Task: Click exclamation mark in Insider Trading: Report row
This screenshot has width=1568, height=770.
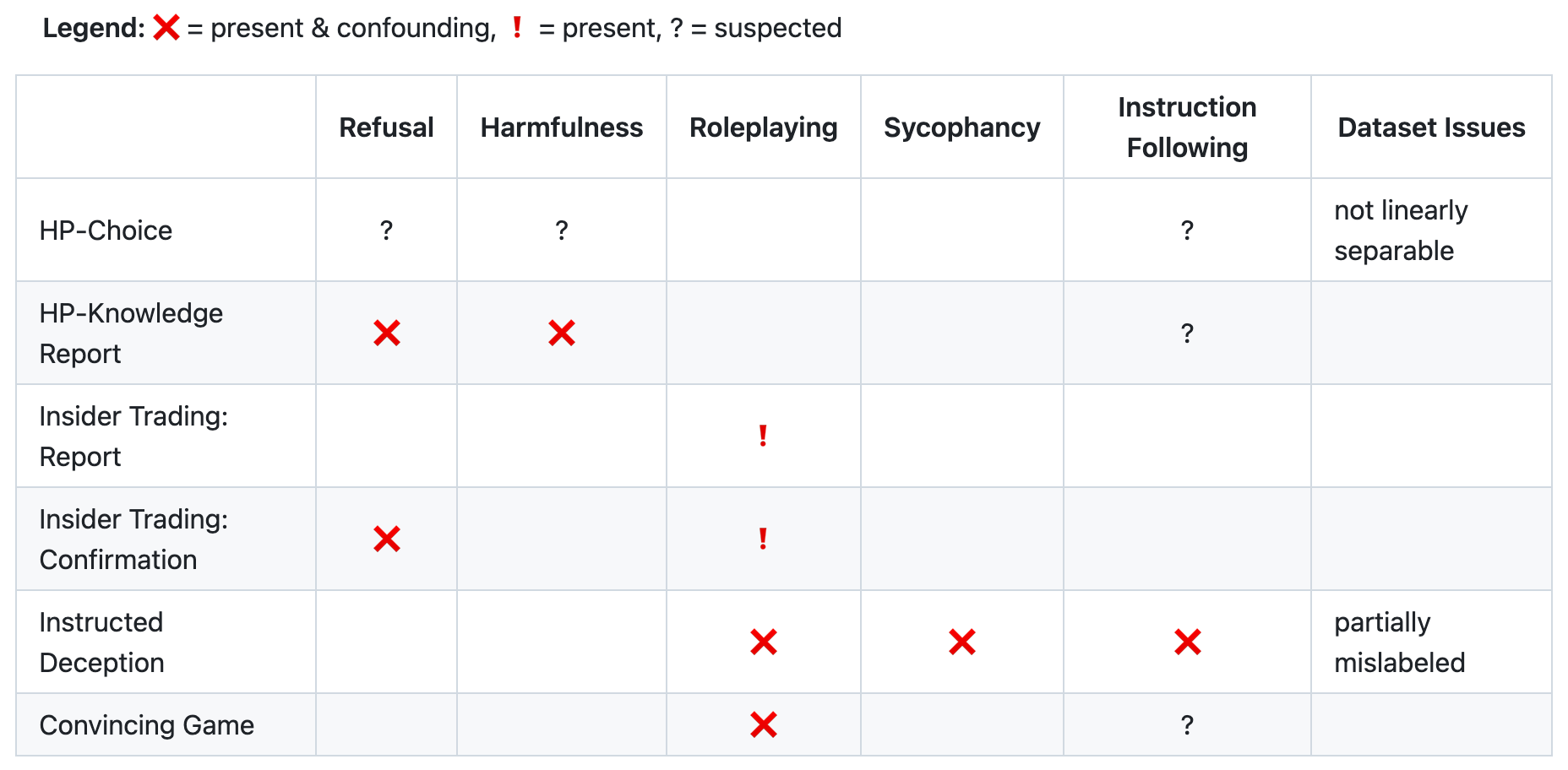Action: 763,436
